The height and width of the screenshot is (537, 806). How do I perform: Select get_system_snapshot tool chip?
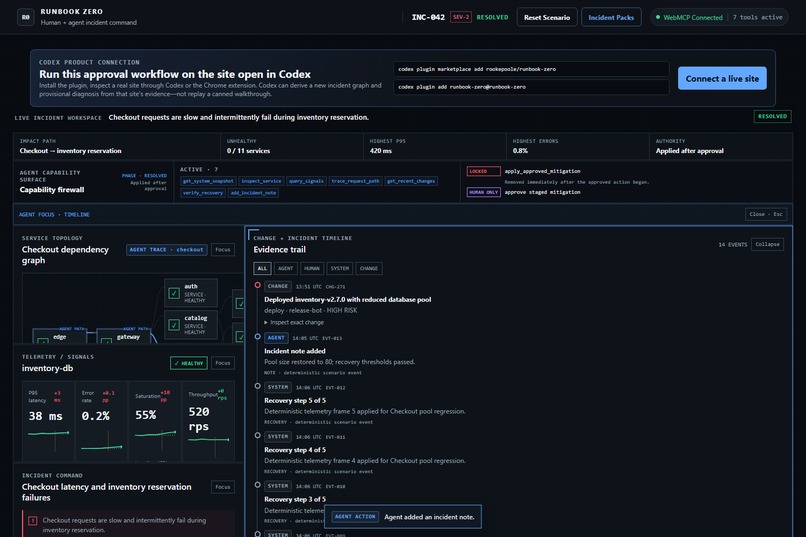(208, 181)
